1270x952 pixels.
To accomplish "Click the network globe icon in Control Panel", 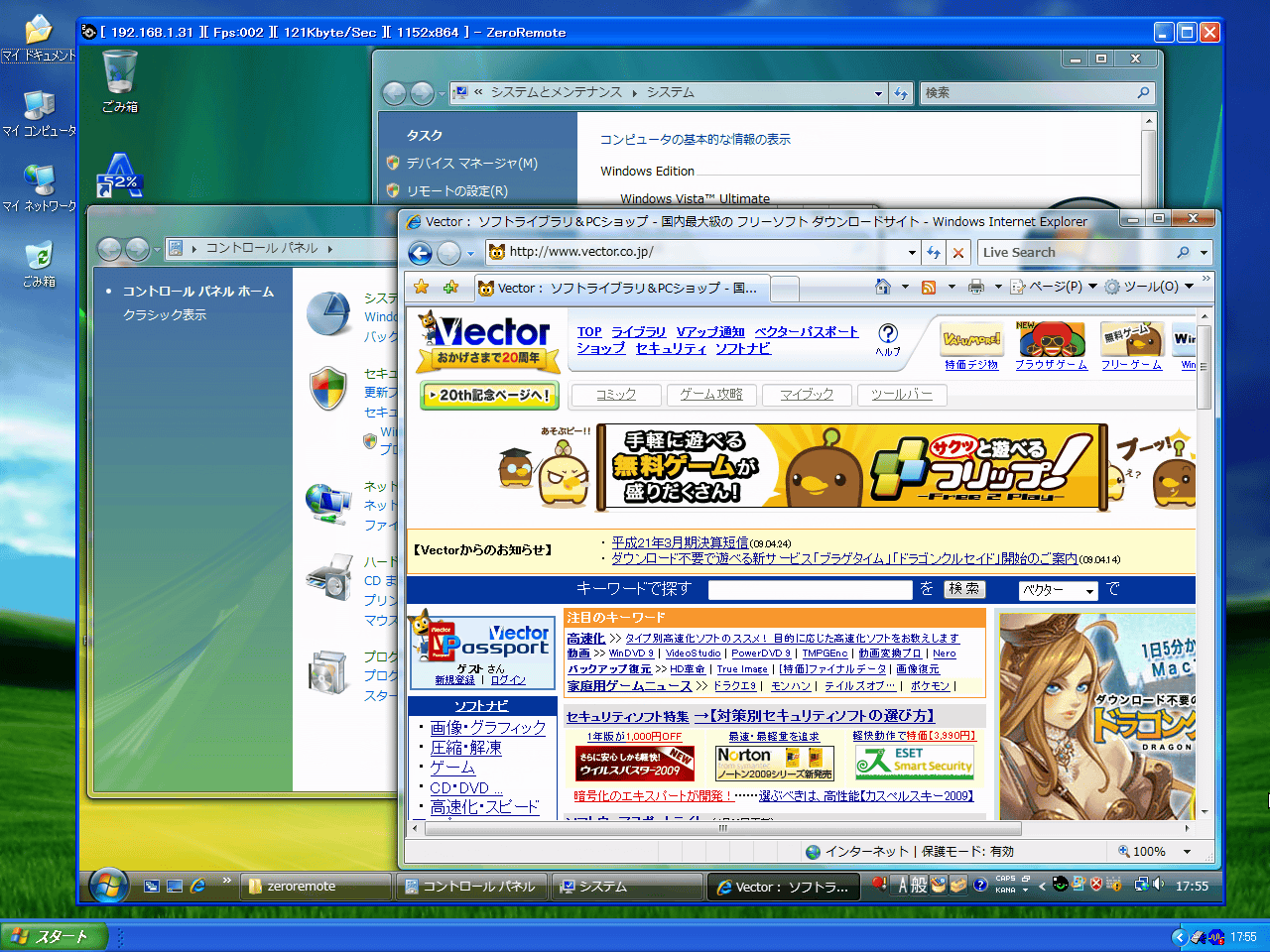I will [328, 504].
